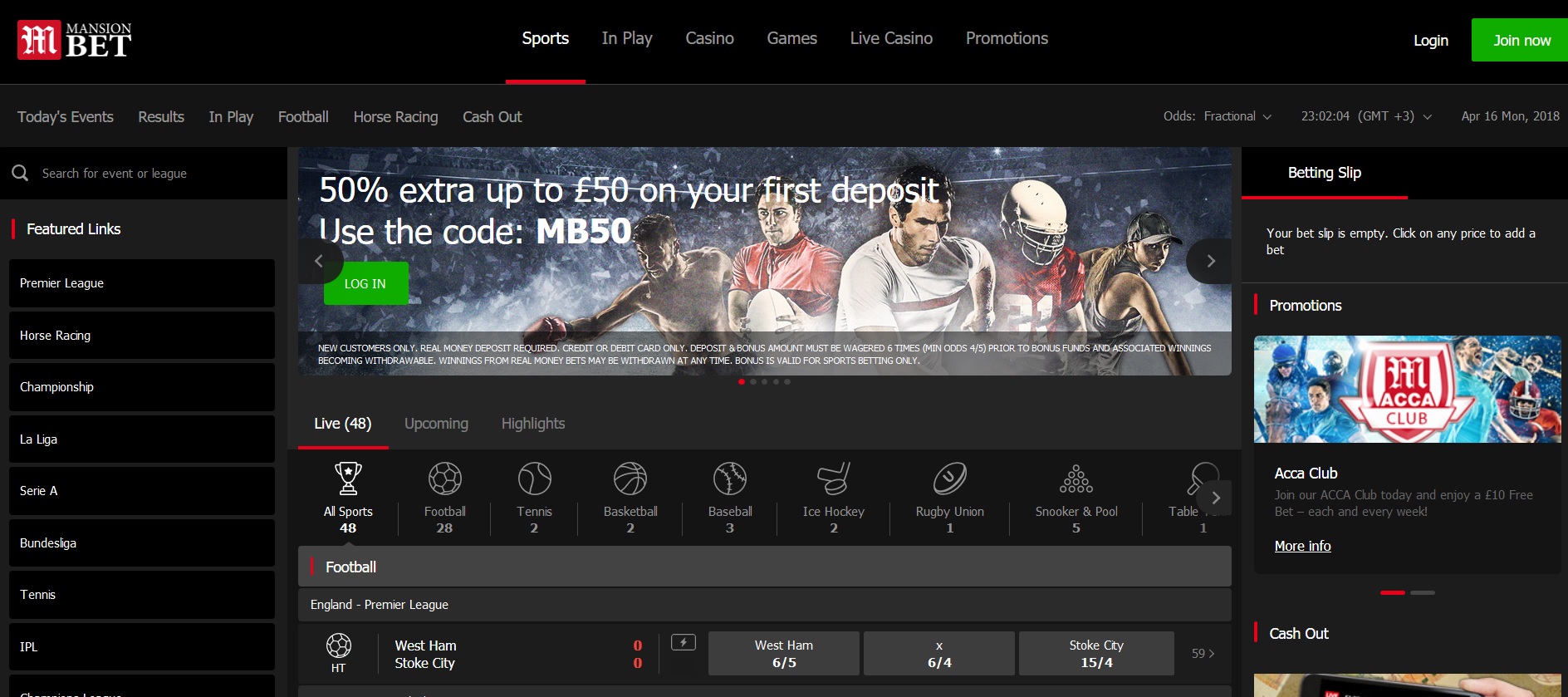Open Horse Racing in subnavigation bar
1568x697 pixels.
(395, 117)
